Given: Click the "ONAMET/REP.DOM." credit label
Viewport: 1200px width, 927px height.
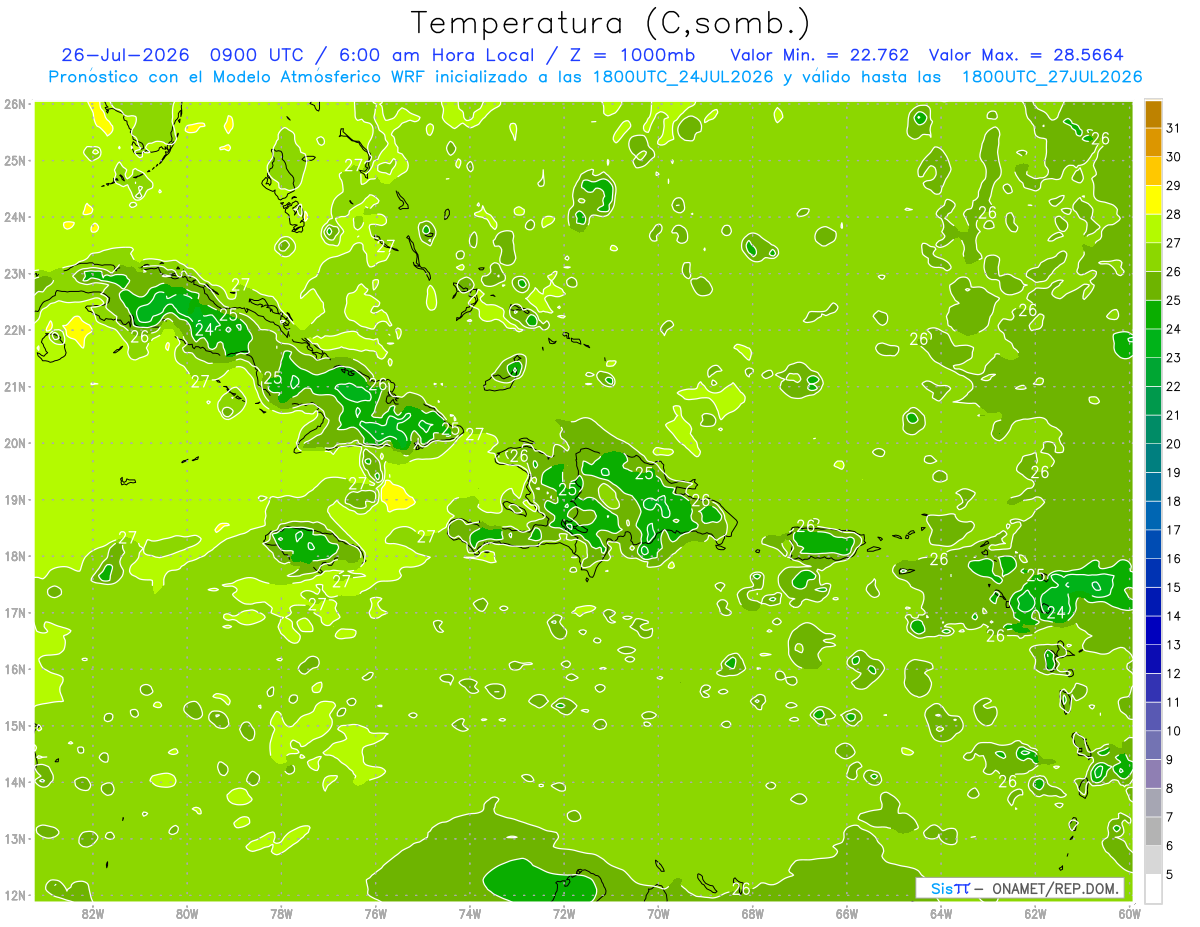Looking at the screenshot, I should click(1057, 888).
